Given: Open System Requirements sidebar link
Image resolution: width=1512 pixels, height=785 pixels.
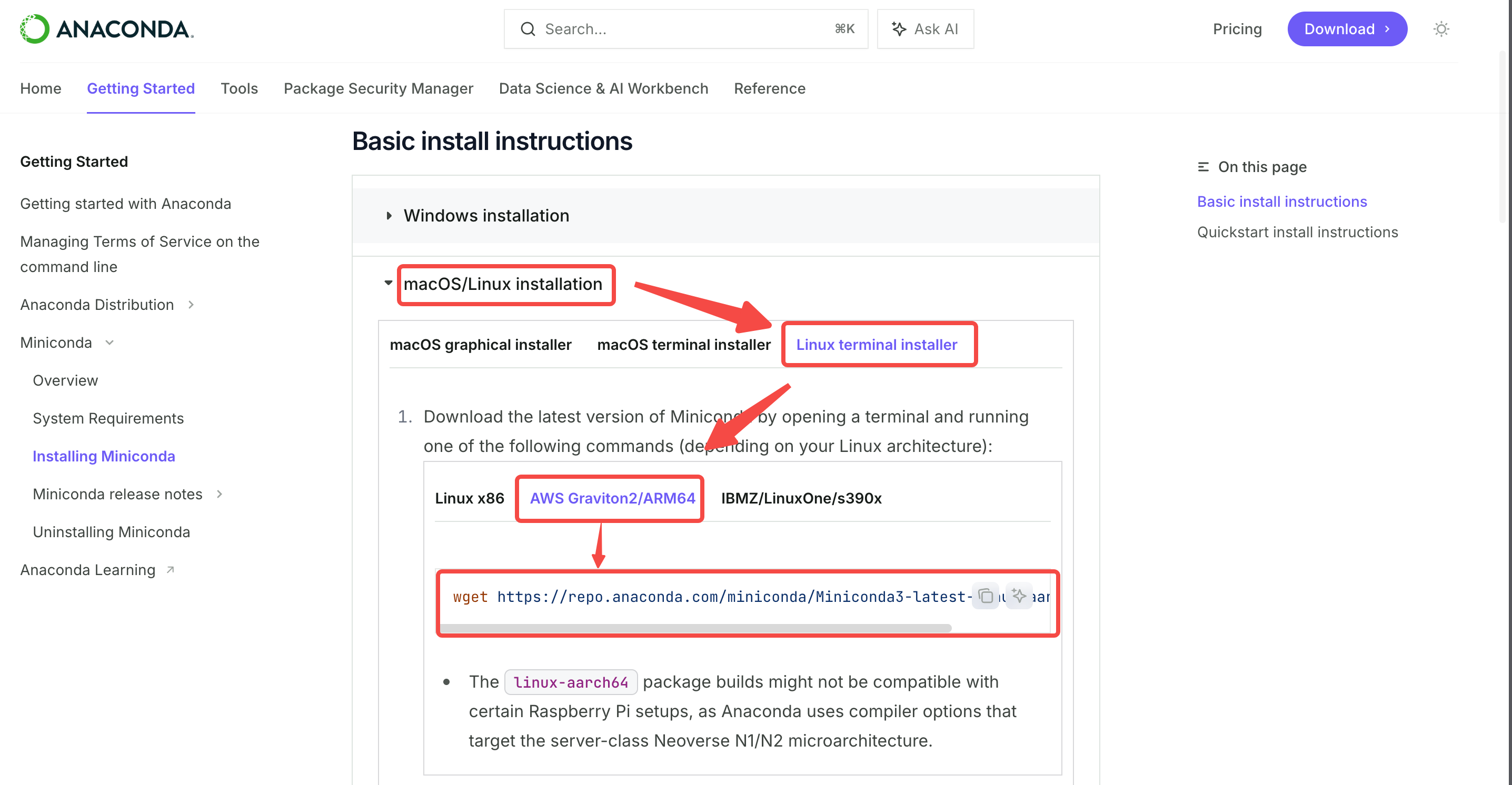Looking at the screenshot, I should (108, 418).
